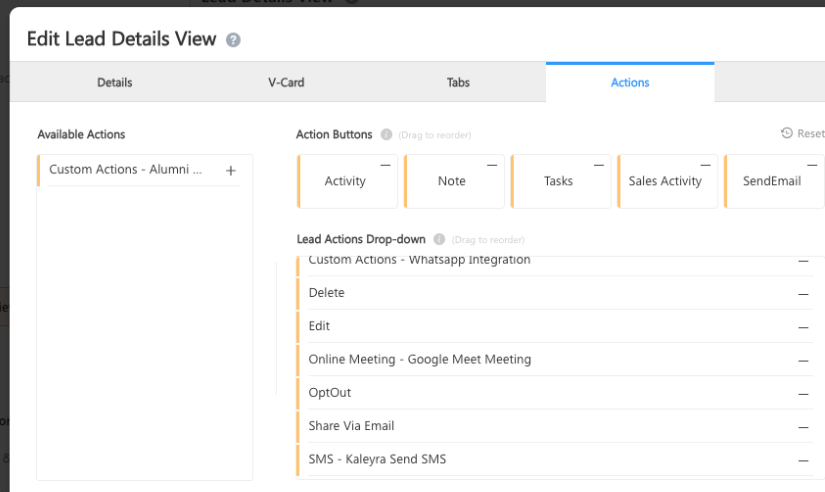Click info icon next to Action Buttons

click(386, 134)
